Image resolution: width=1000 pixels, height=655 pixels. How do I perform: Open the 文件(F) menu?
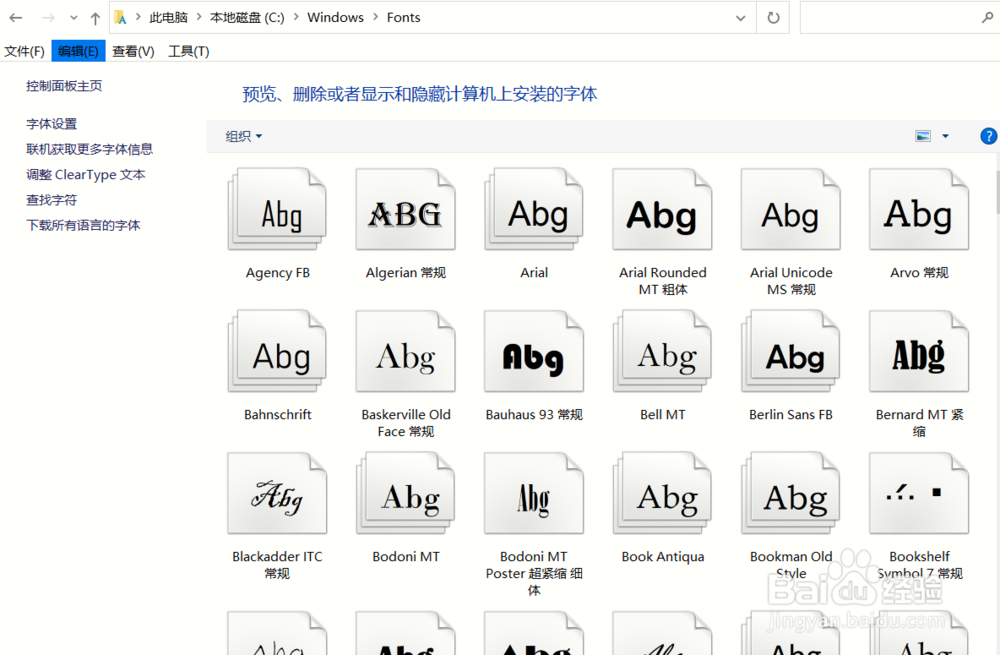[x=24, y=51]
